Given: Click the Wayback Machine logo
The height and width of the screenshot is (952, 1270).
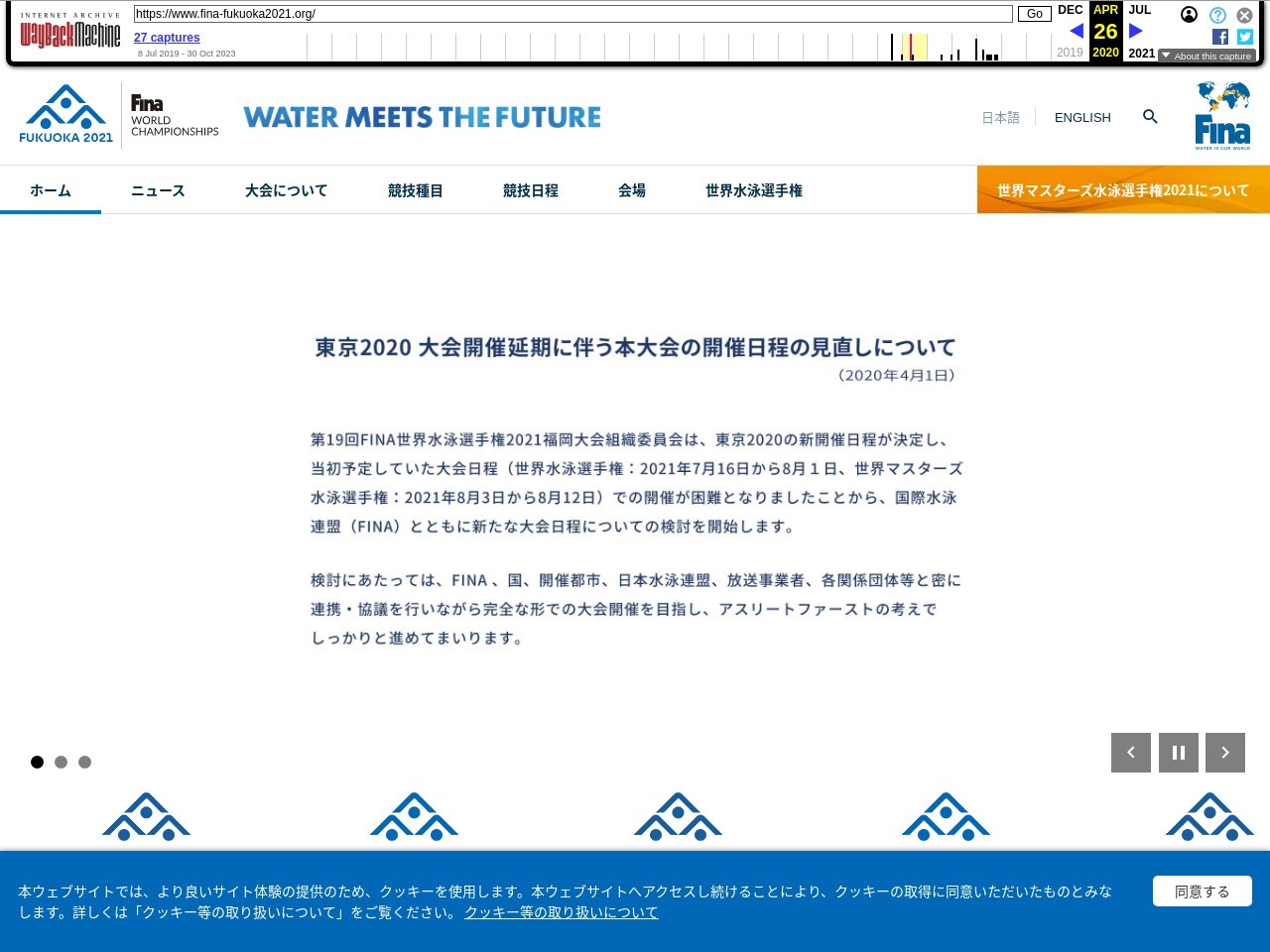Looking at the screenshot, I should coord(69,34).
